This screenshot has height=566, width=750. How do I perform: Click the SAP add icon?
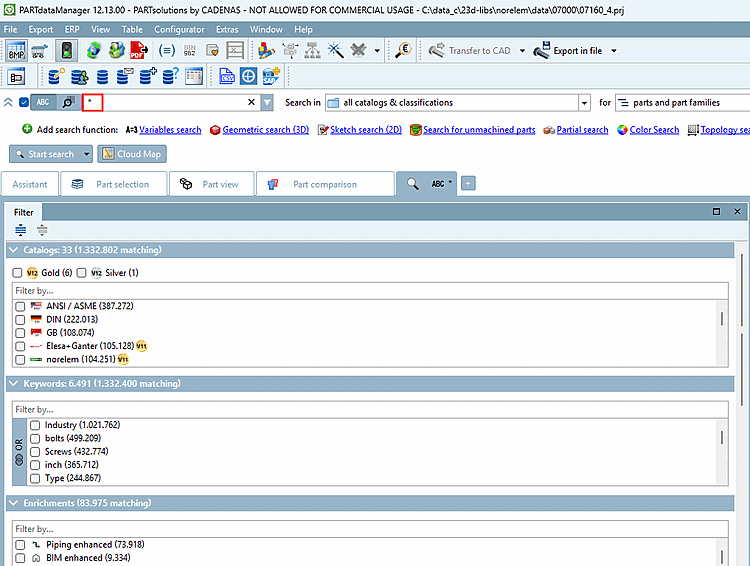271,76
